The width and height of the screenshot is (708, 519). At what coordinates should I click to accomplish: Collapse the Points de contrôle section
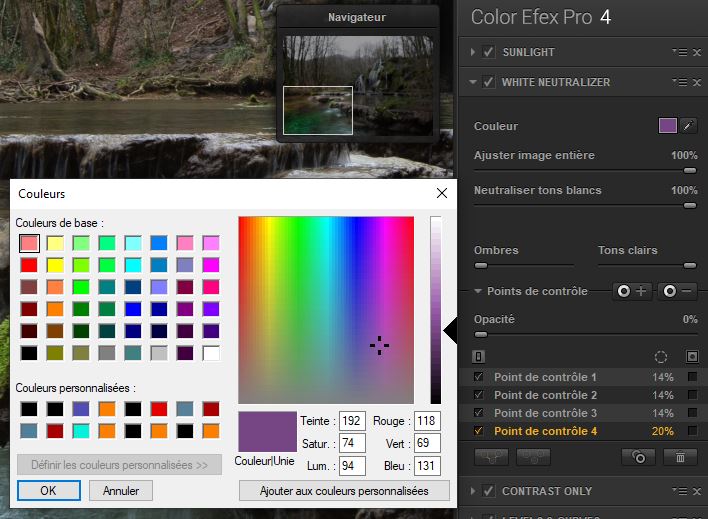tap(478, 291)
